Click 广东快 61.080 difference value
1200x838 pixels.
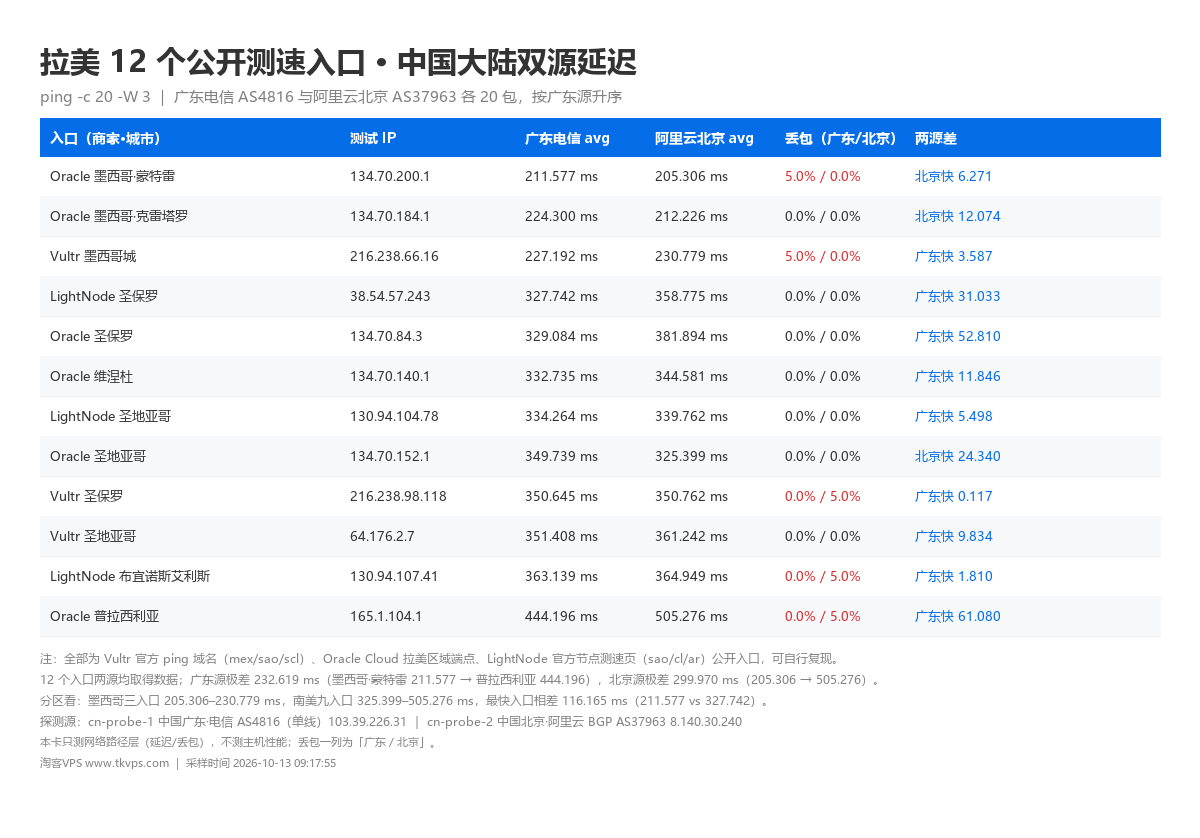coord(957,616)
